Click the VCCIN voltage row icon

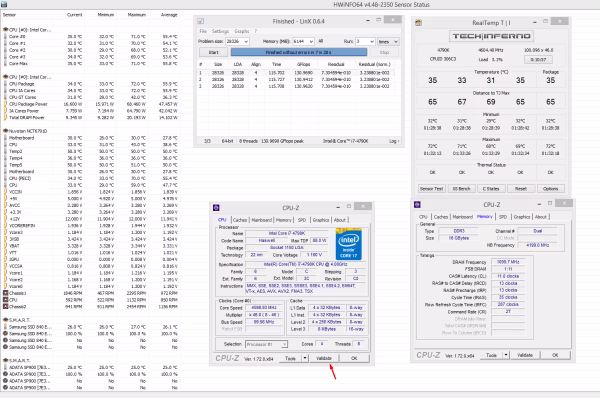tap(5, 192)
